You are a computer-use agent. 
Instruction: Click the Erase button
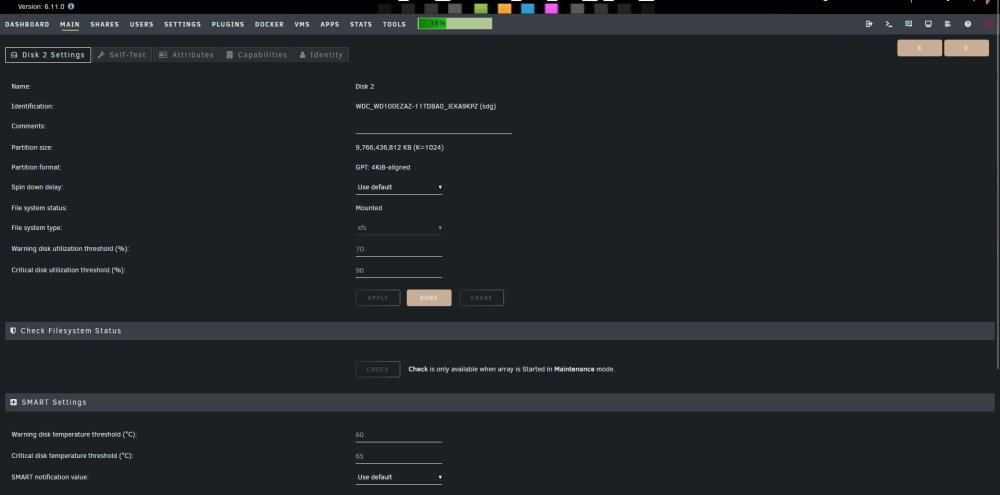[482, 298]
